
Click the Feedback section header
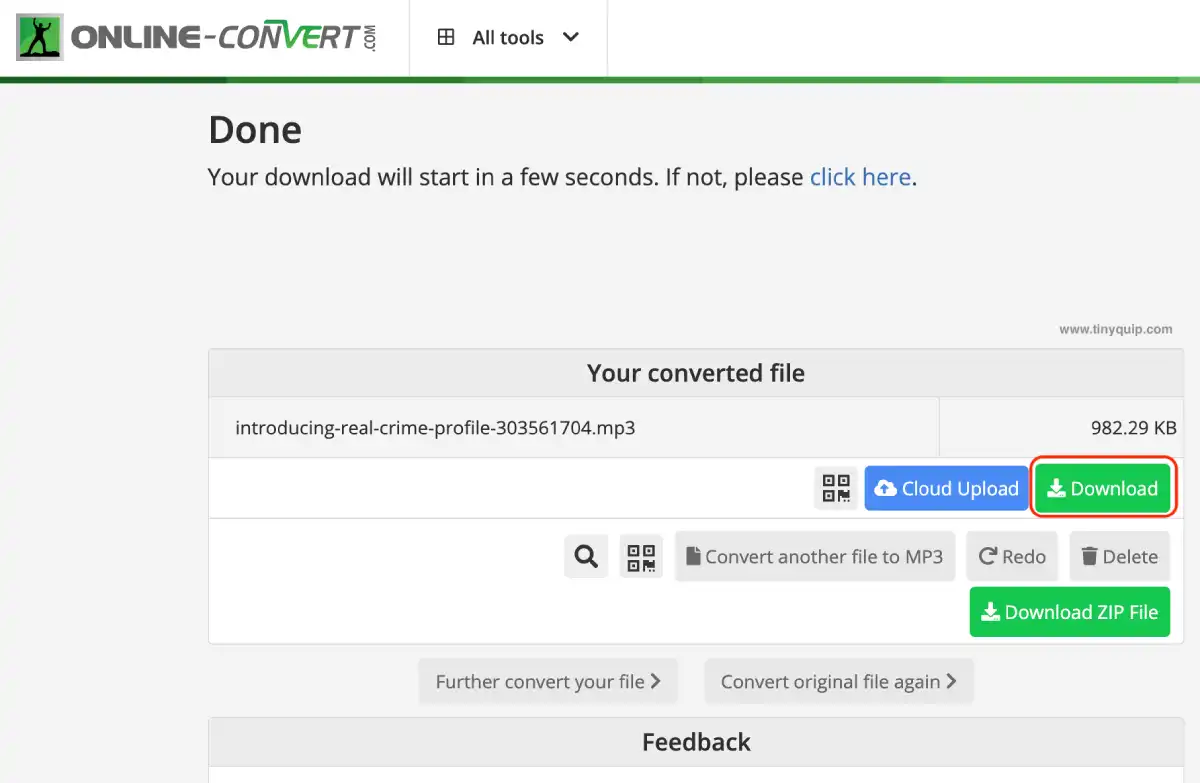(696, 742)
